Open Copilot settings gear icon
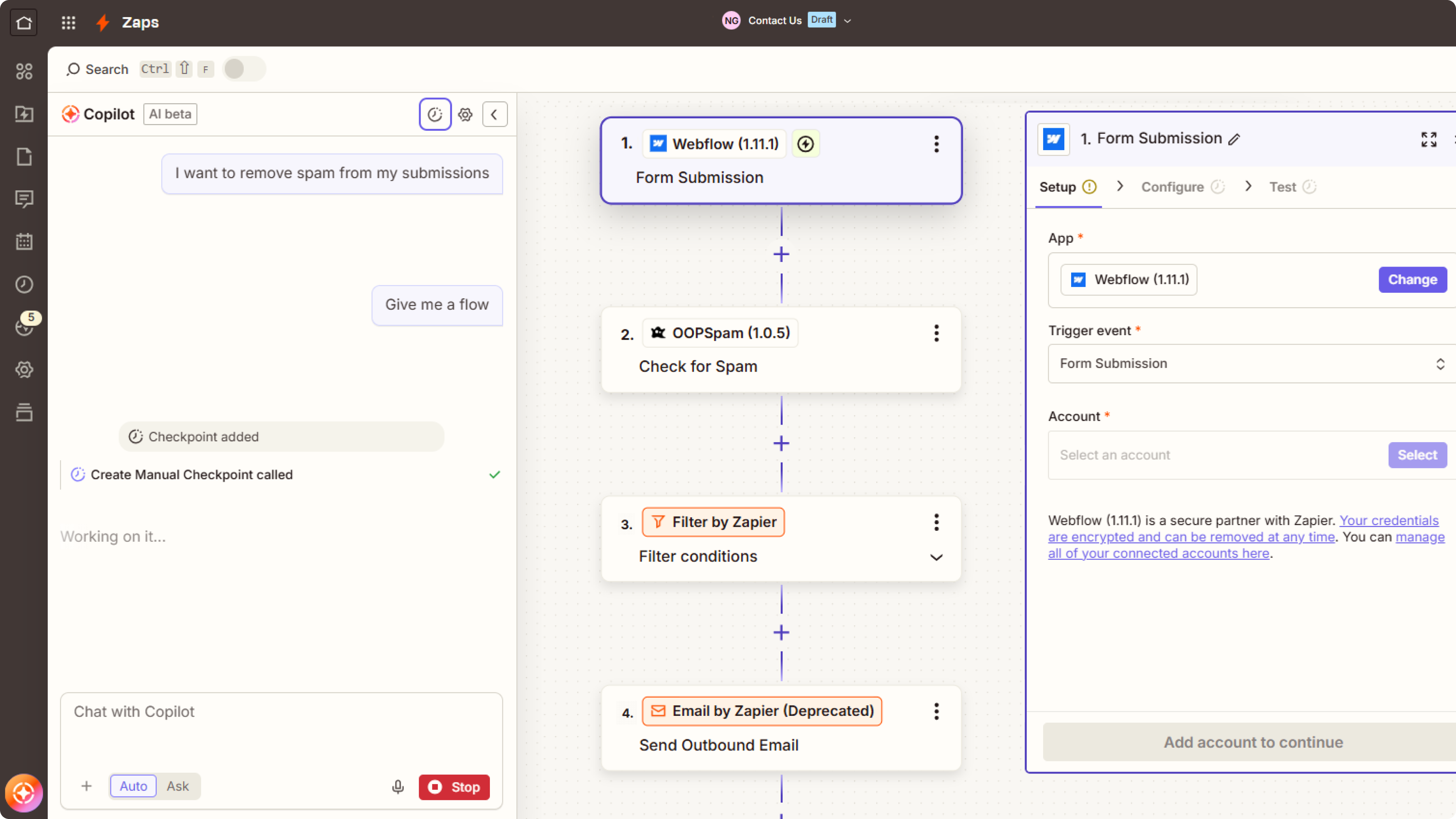This screenshot has width=1456, height=819. point(465,115)
